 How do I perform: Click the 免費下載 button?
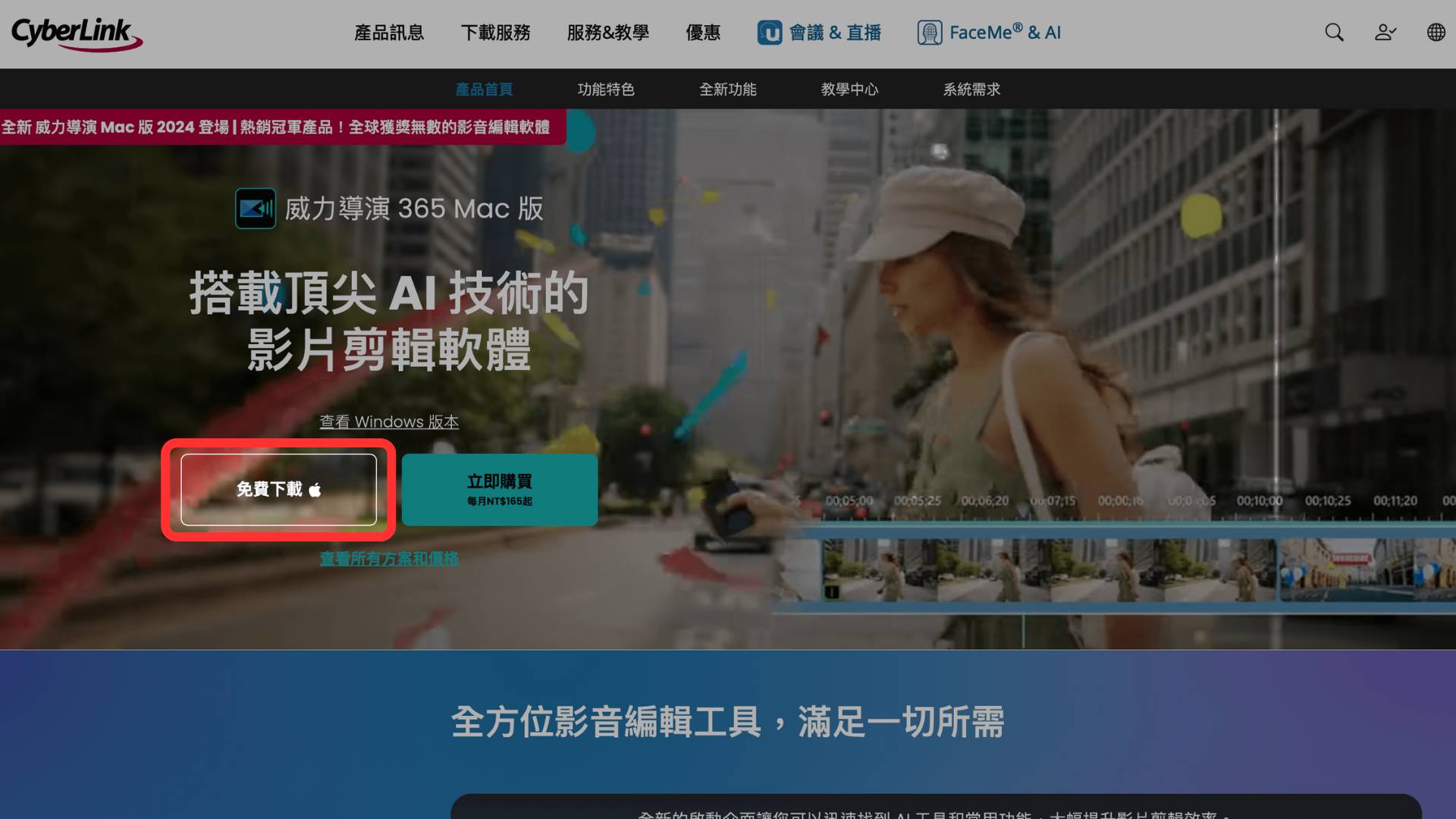point(278,490)
